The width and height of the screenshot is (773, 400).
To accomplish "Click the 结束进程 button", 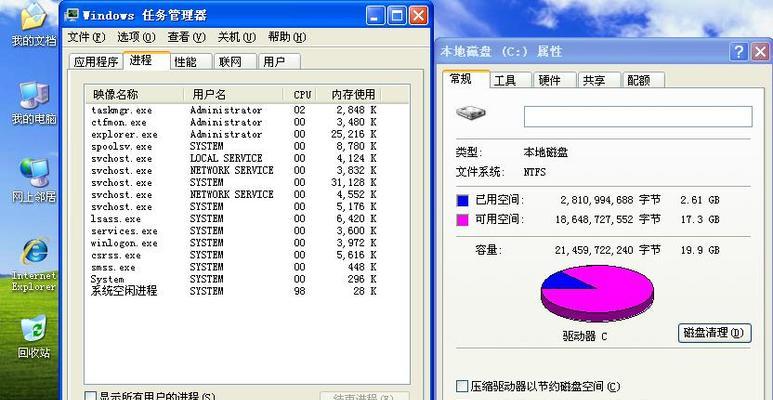I will 364,396.
